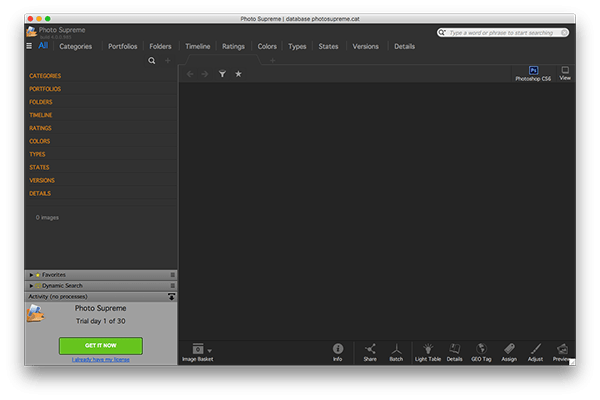The image size is (600, 400).
Task: Open the Details tool in bottom toolbar
Action: pos(455,352)
